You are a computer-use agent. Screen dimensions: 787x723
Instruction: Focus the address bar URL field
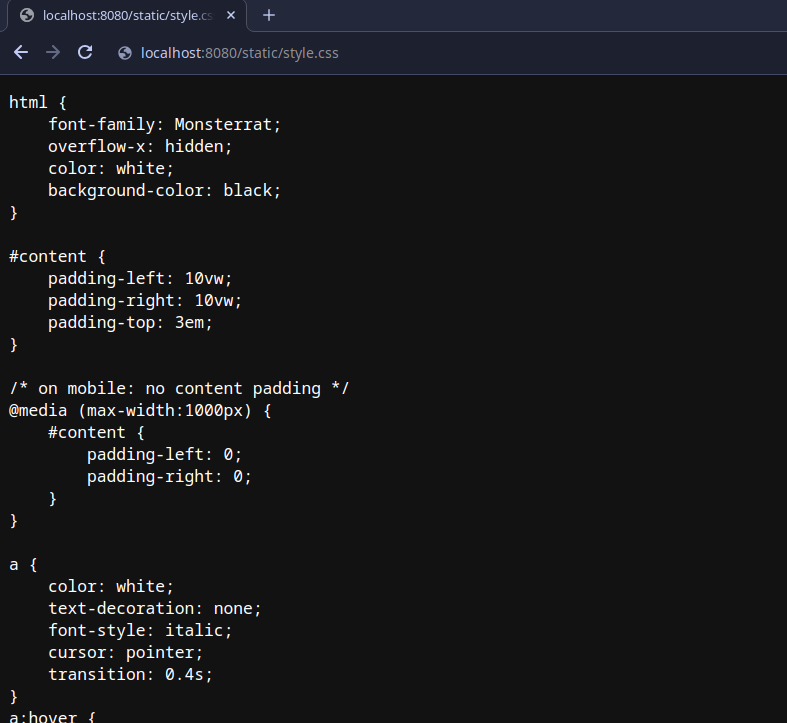240,53
